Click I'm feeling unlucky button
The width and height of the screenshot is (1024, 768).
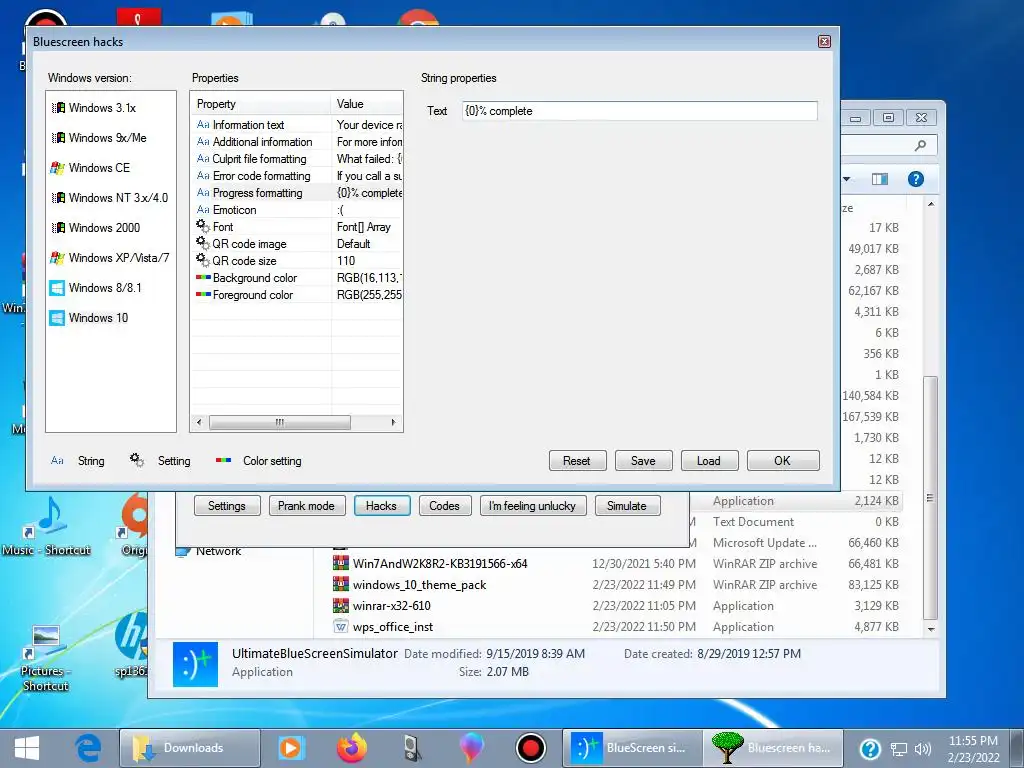(532, 505)
